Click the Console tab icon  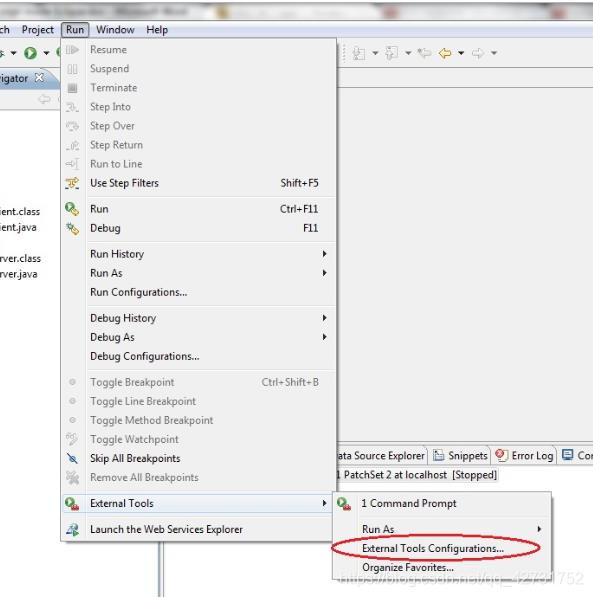tap(567, 455)
